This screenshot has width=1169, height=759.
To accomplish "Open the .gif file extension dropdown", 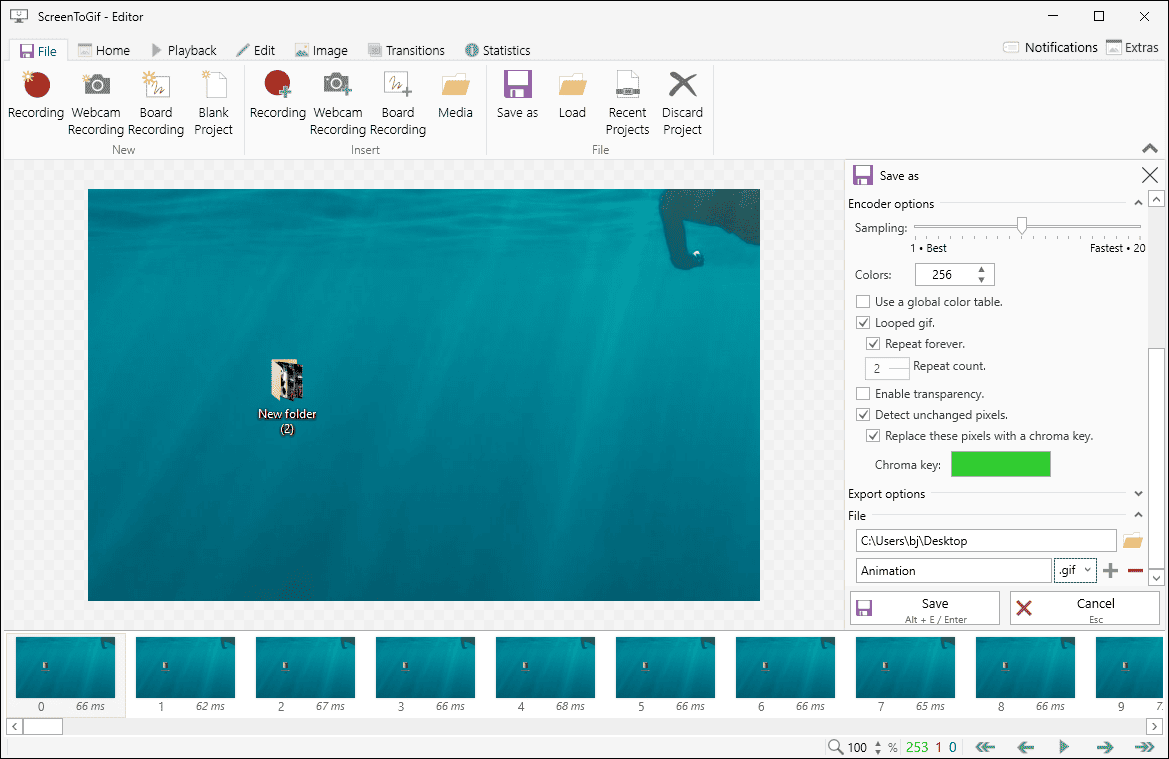I will click(x=1075, y=570).
